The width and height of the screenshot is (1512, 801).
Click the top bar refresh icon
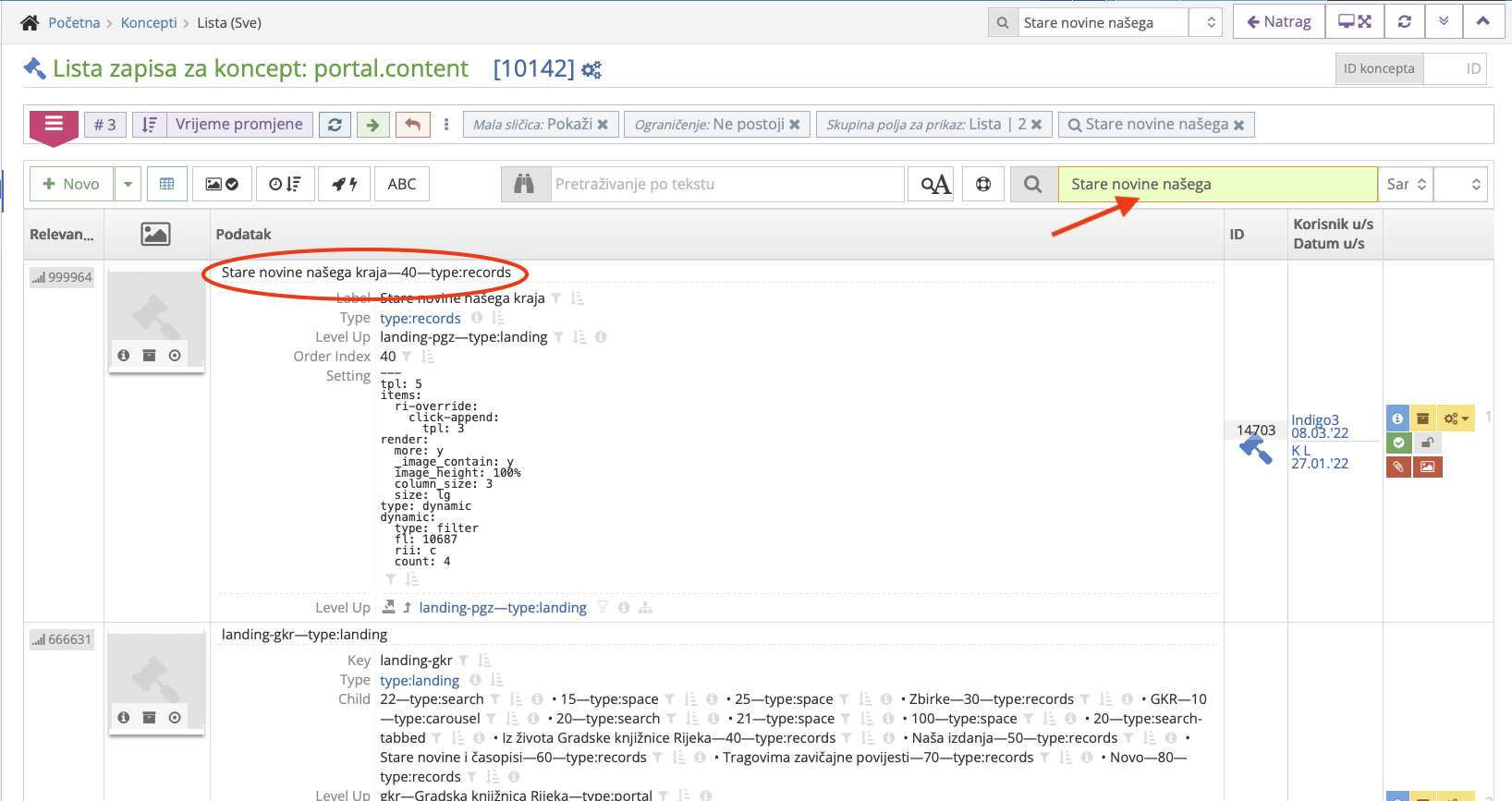coord(1405,21)
